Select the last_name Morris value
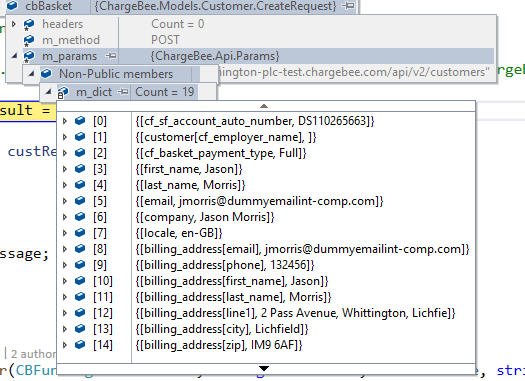The width and height of the screenshot is (525, 381). [x=190, y=185]
